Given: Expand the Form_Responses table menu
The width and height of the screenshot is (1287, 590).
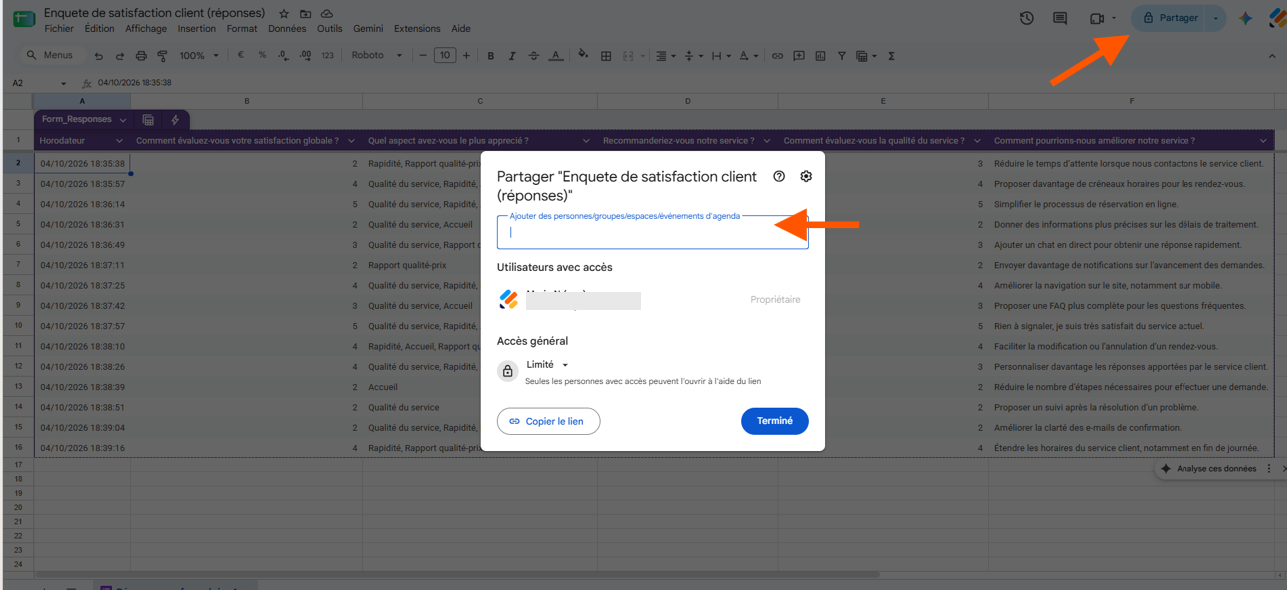Looking at the screenshot, I should click(123, 120).
